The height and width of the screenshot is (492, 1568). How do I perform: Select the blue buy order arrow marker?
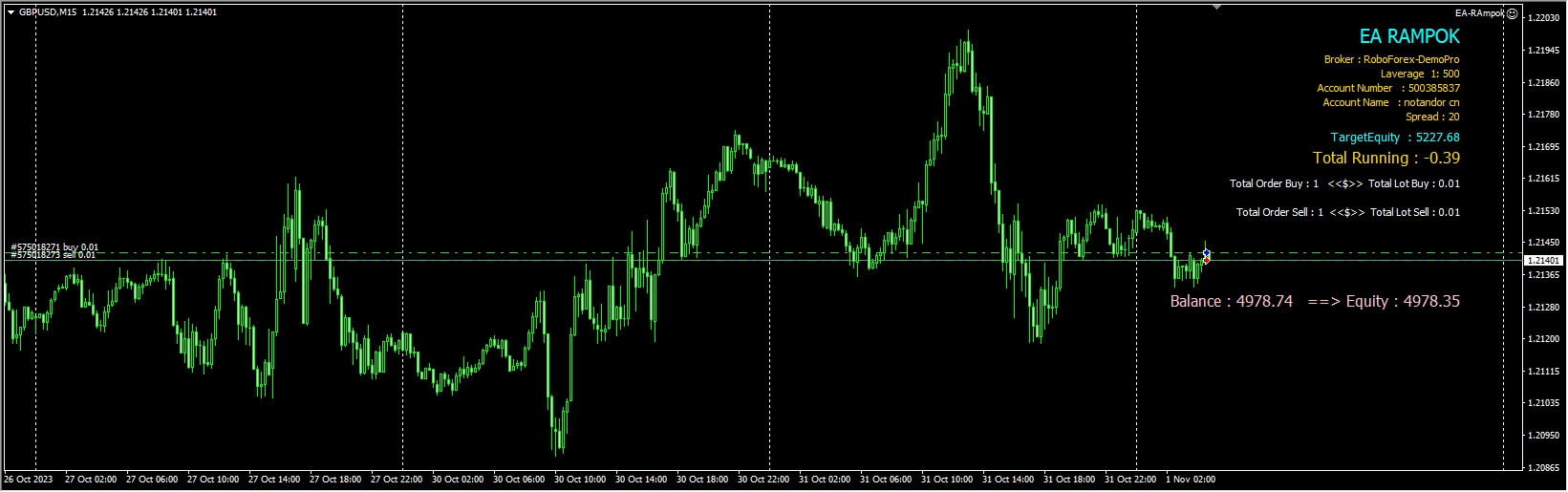point(1207,252)
